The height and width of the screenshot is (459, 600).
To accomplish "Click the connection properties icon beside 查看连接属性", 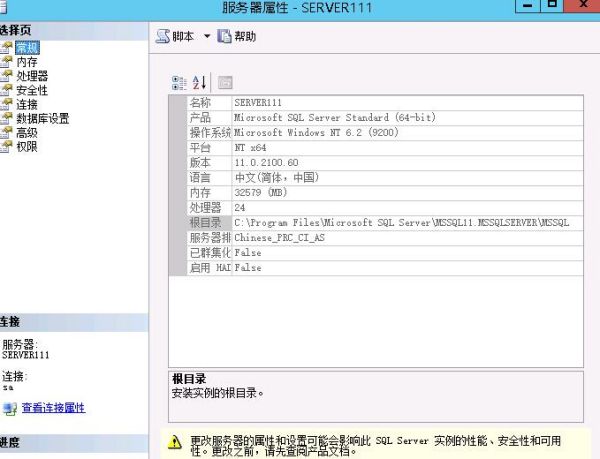I will click(10, 409).
